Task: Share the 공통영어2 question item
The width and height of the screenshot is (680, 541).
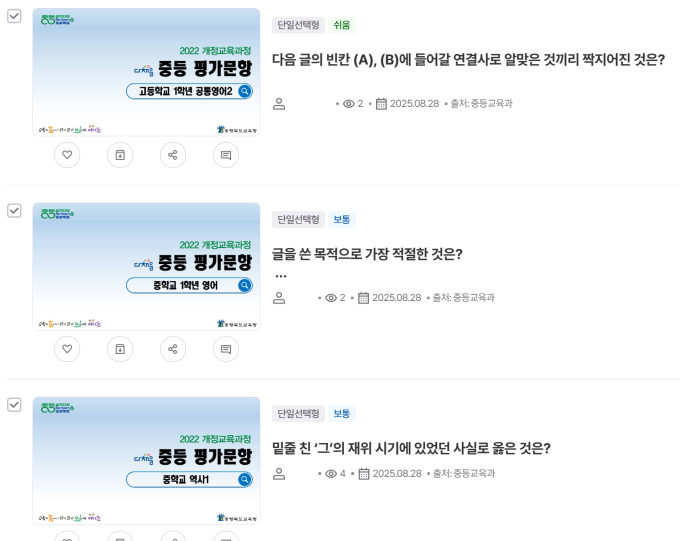Action: [173, 155]
